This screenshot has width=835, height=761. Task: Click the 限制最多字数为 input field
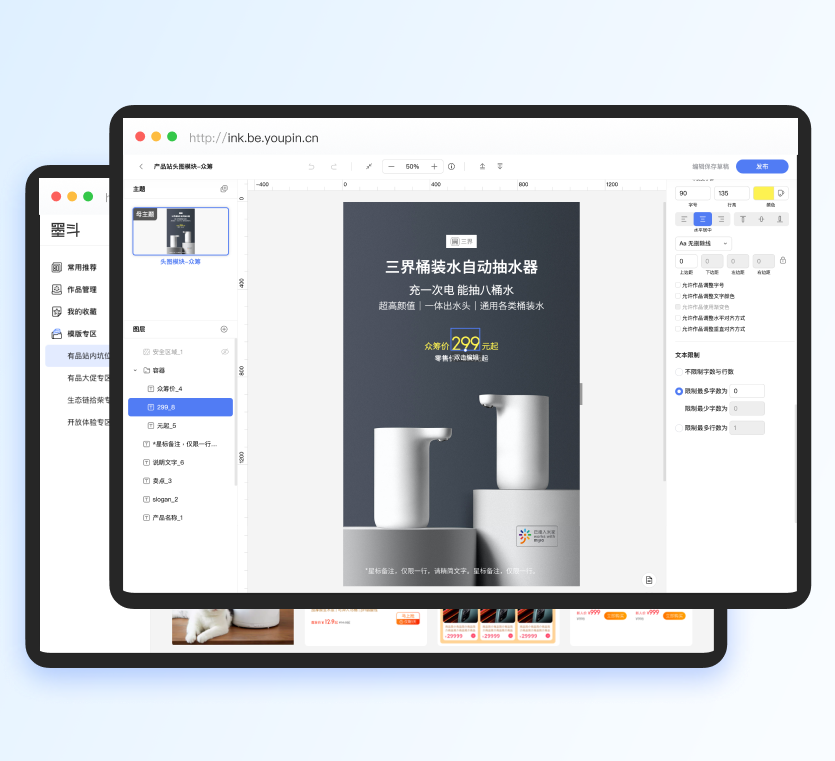point(747,391)
